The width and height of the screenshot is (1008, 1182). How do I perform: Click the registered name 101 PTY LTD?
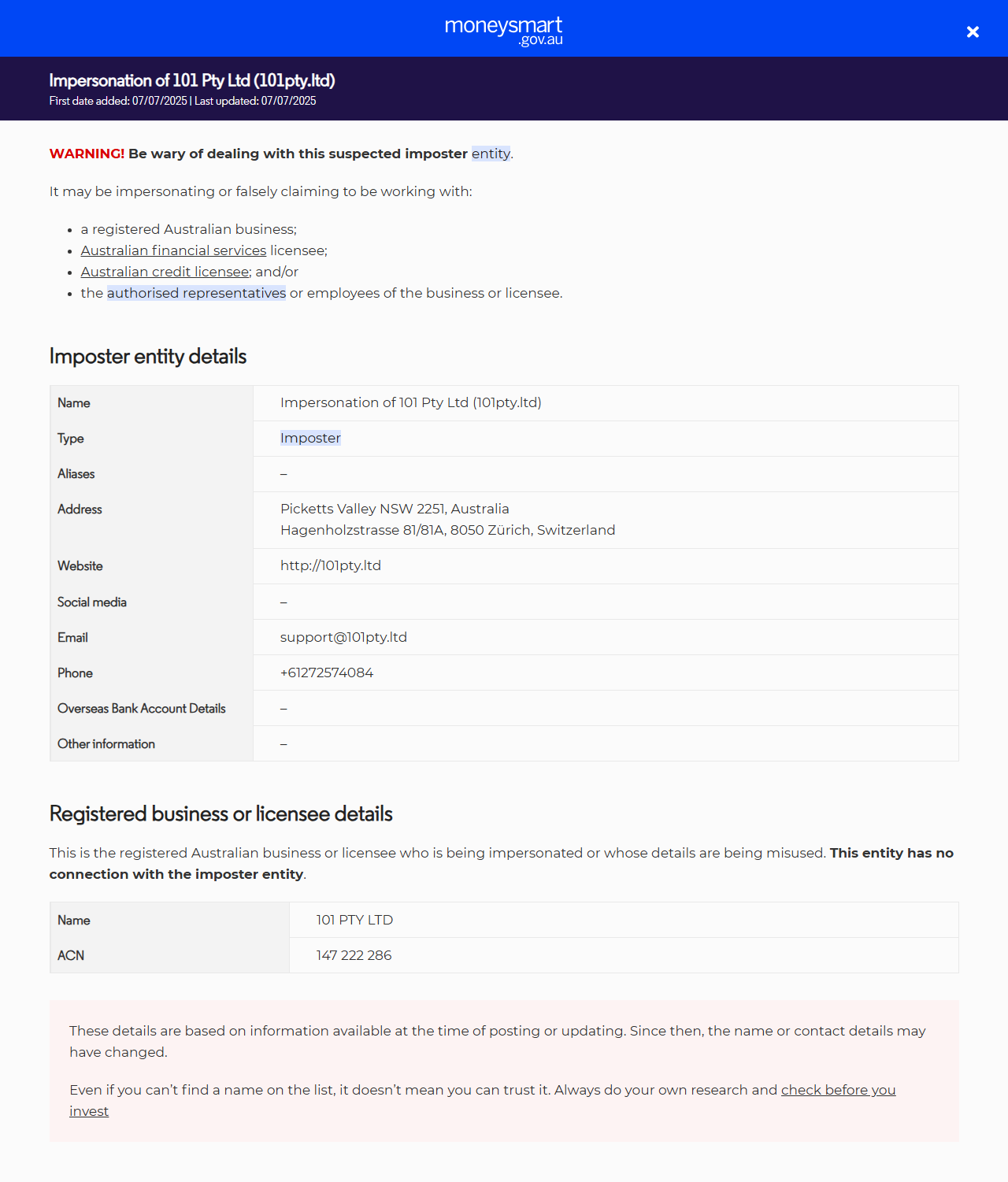354,920
